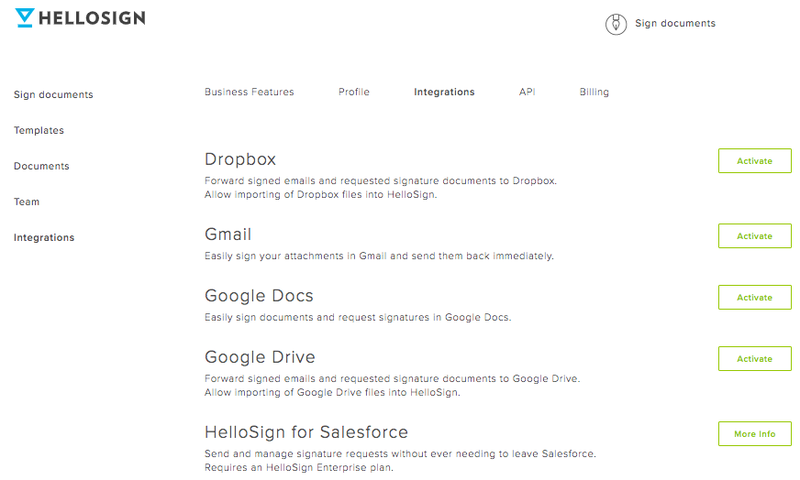Viewport: 800px width, 480px height.
Task: Click text 'Allow importing of Google Drive files into HelloSign.'
Action: [333, 393]
